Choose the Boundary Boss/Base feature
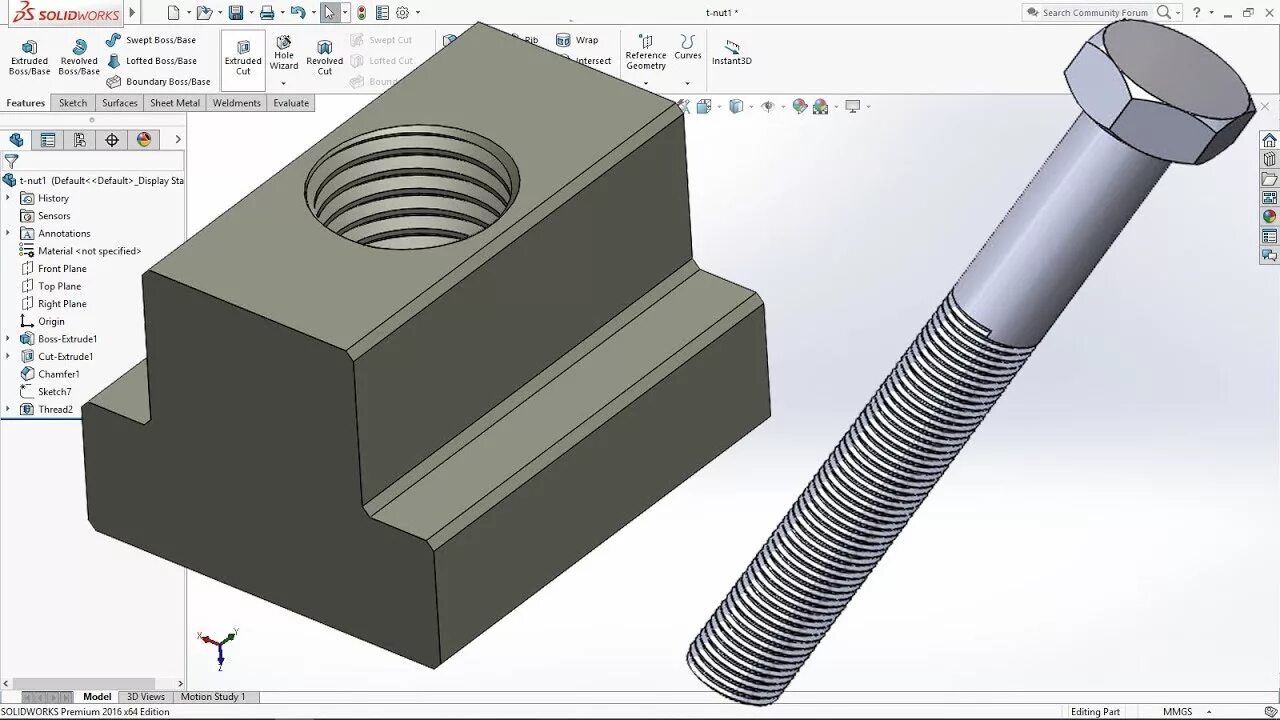The height and width of the screenshot is (720, 1280). 158,82
